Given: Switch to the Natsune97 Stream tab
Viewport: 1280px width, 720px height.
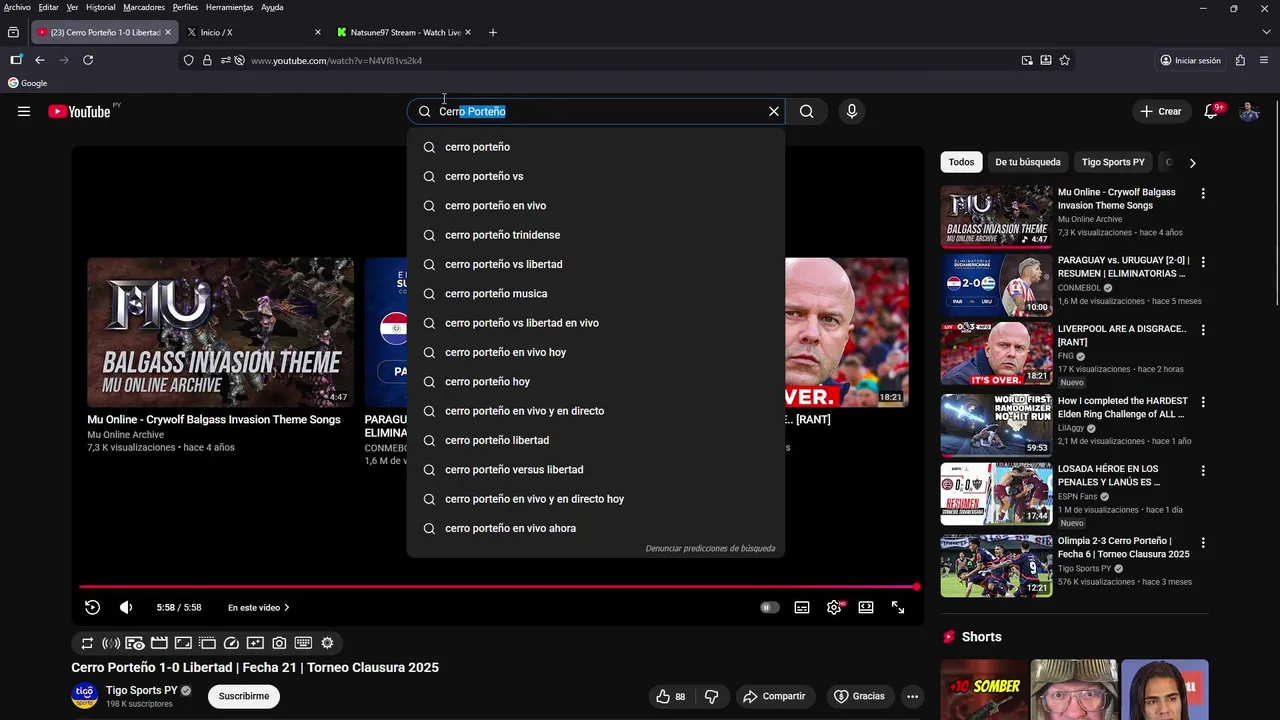Looking at the screenshot, I should tap(404, 32).
